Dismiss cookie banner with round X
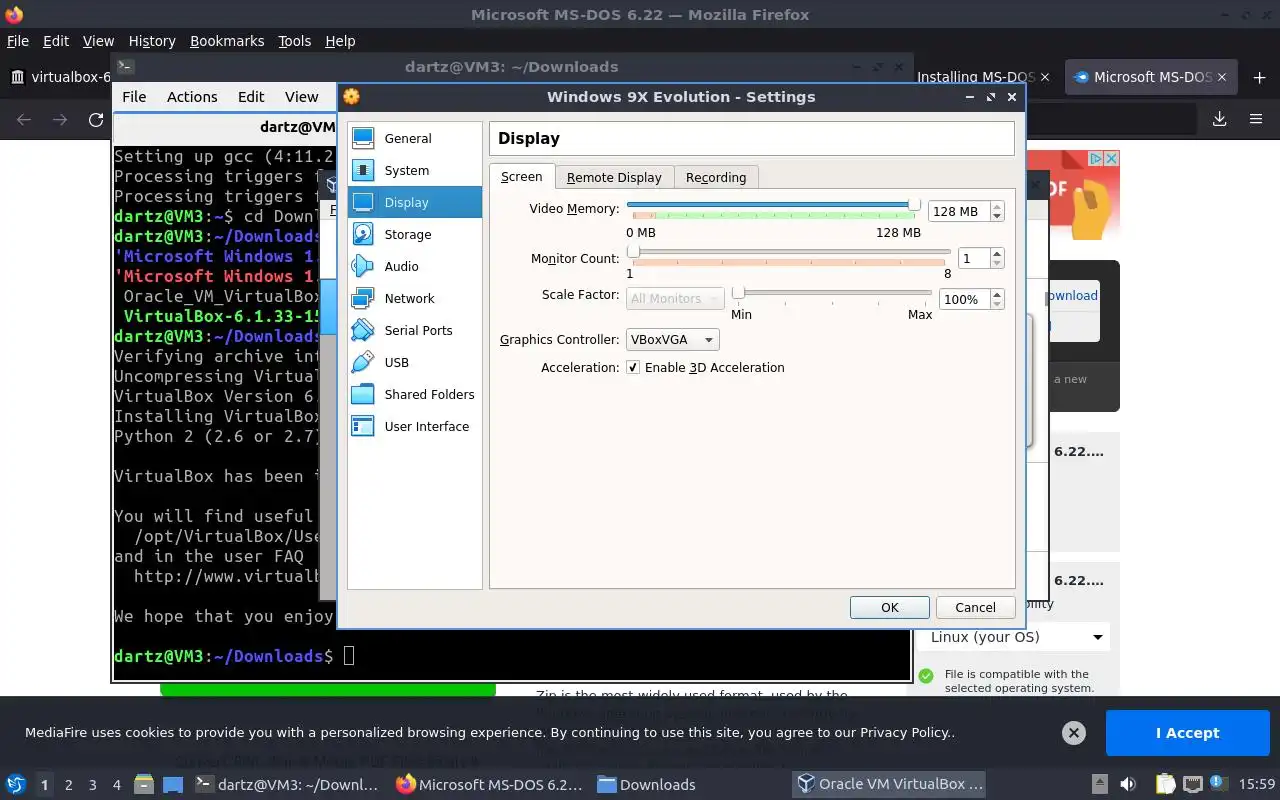Image resolution: width=1280 pixels, height=800 pixels. [1073, 733]
